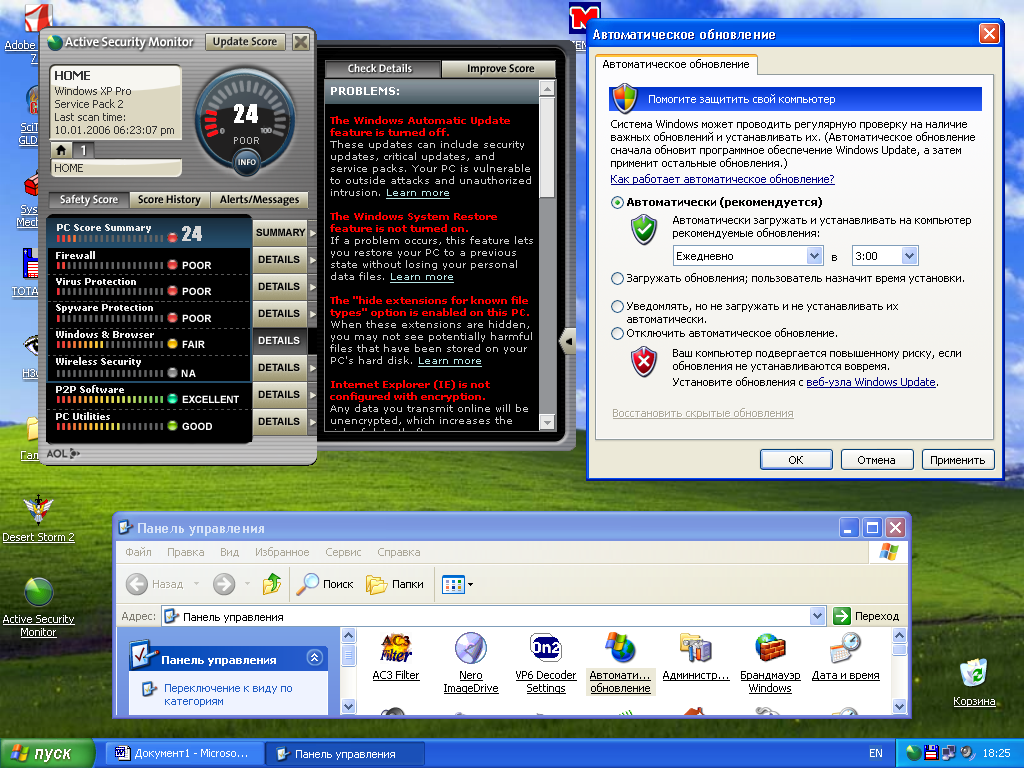Collapse the Панель управления side panel
This screenshot has width=1024, height=768.
pos(314,658)
